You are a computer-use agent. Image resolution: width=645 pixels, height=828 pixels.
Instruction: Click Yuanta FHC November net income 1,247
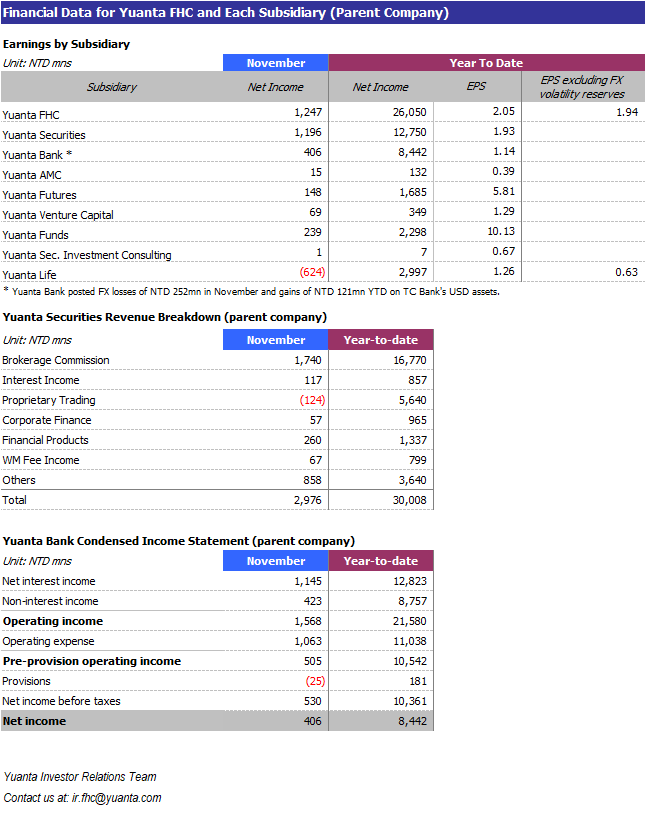coord(308,112)
